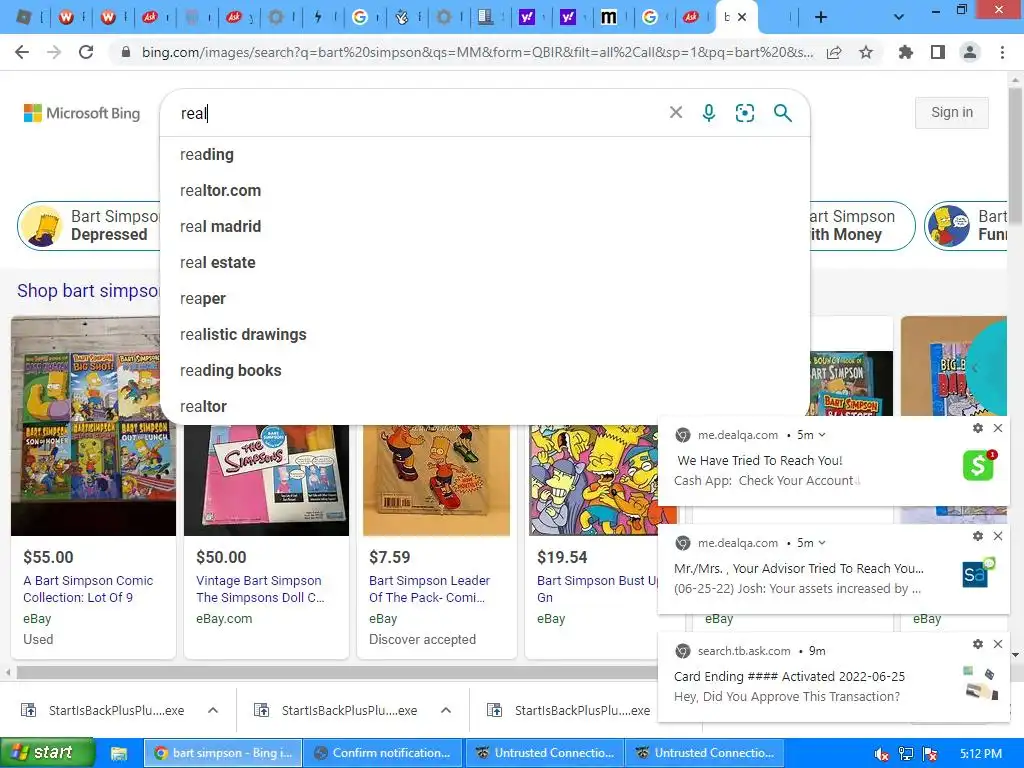Open Bart Simpson Depressed related search
Image resolution: width=1024 pixels, height=768 pixels.
pos(89,225)
